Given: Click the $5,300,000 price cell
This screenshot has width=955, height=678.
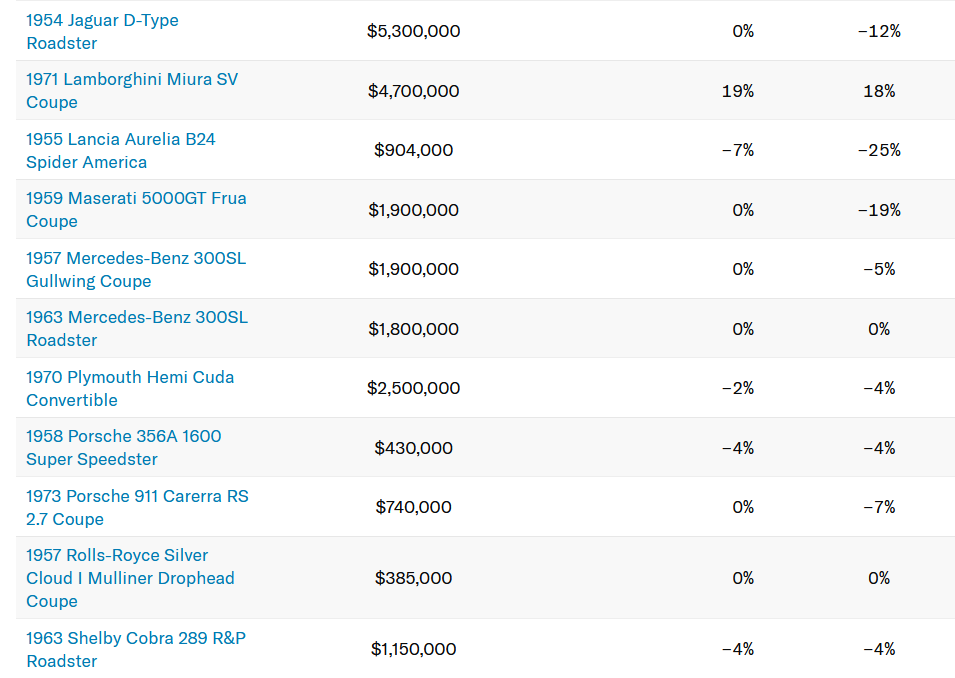Looking at the screenshot, I should [413, 31].
